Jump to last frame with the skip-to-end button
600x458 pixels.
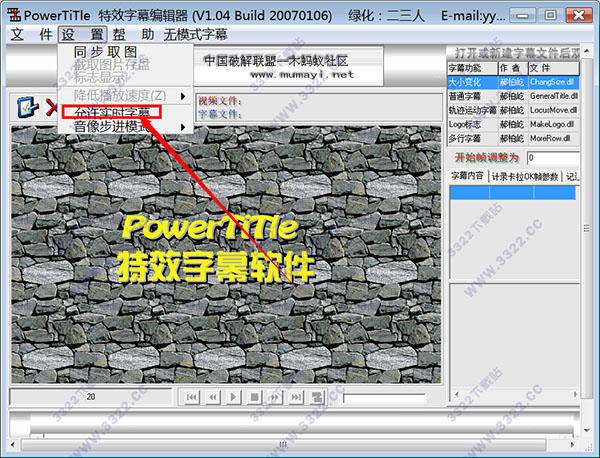click(x=296, y=397)
